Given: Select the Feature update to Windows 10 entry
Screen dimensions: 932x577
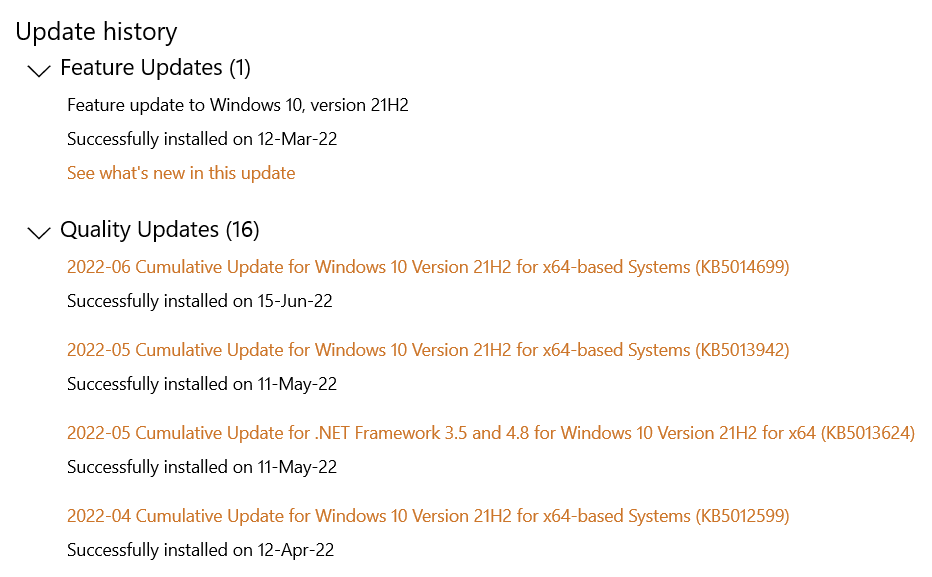Looking at the screenshot, I should (237, 105).
